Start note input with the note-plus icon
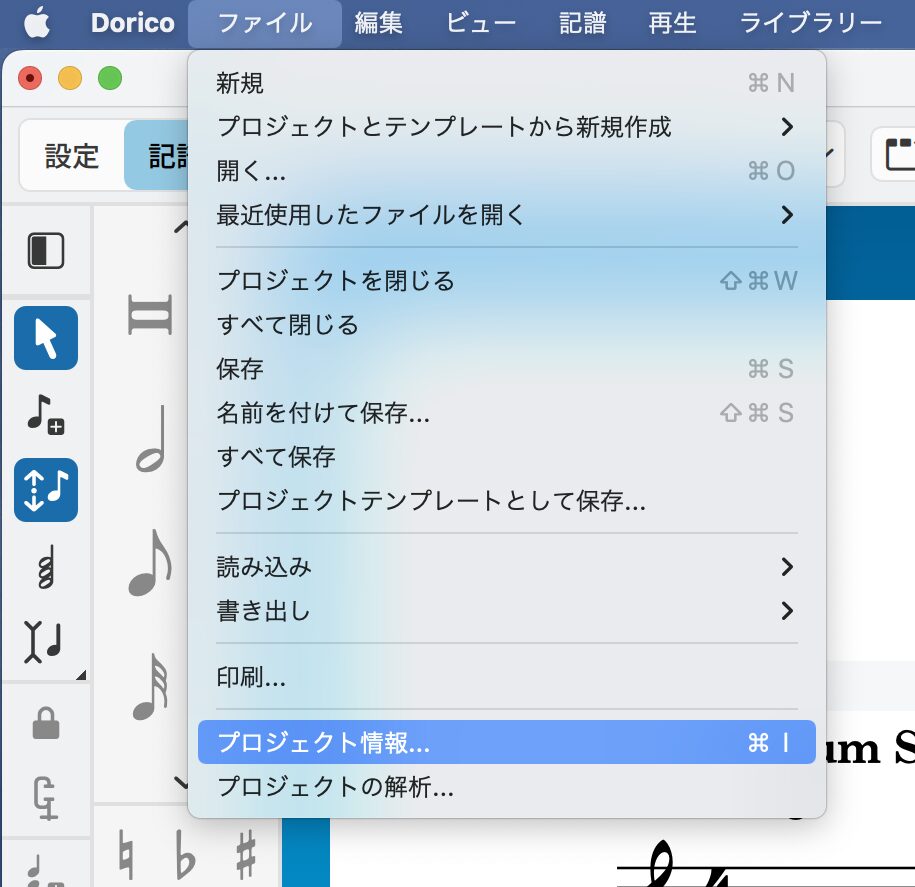Screen dimensions: 915x887 (46, 413)
